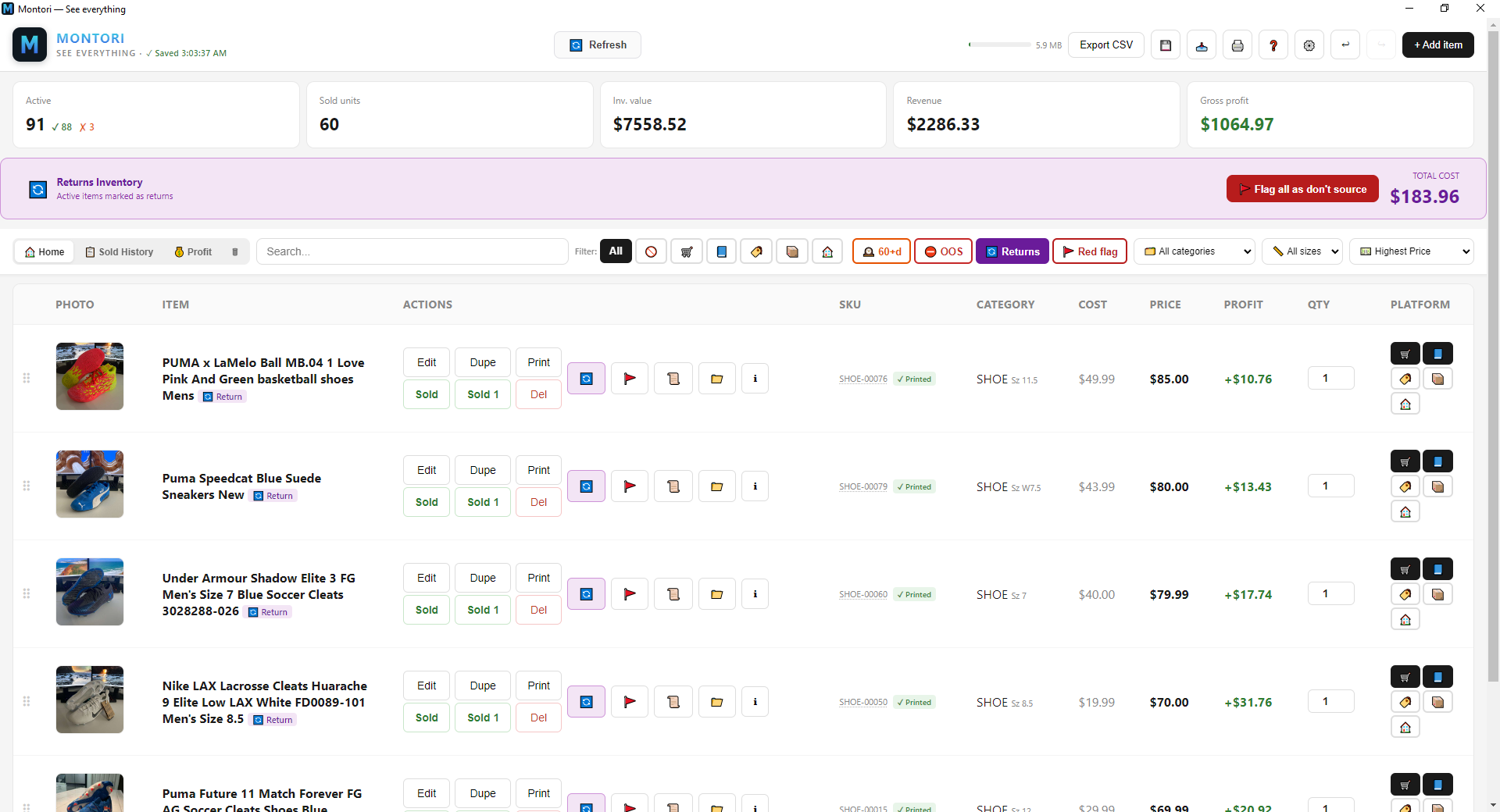Viewport: 1500px width, 812px height.
Task: Click Dupe for Nike LAX row
Action: (x=483, y=686)
